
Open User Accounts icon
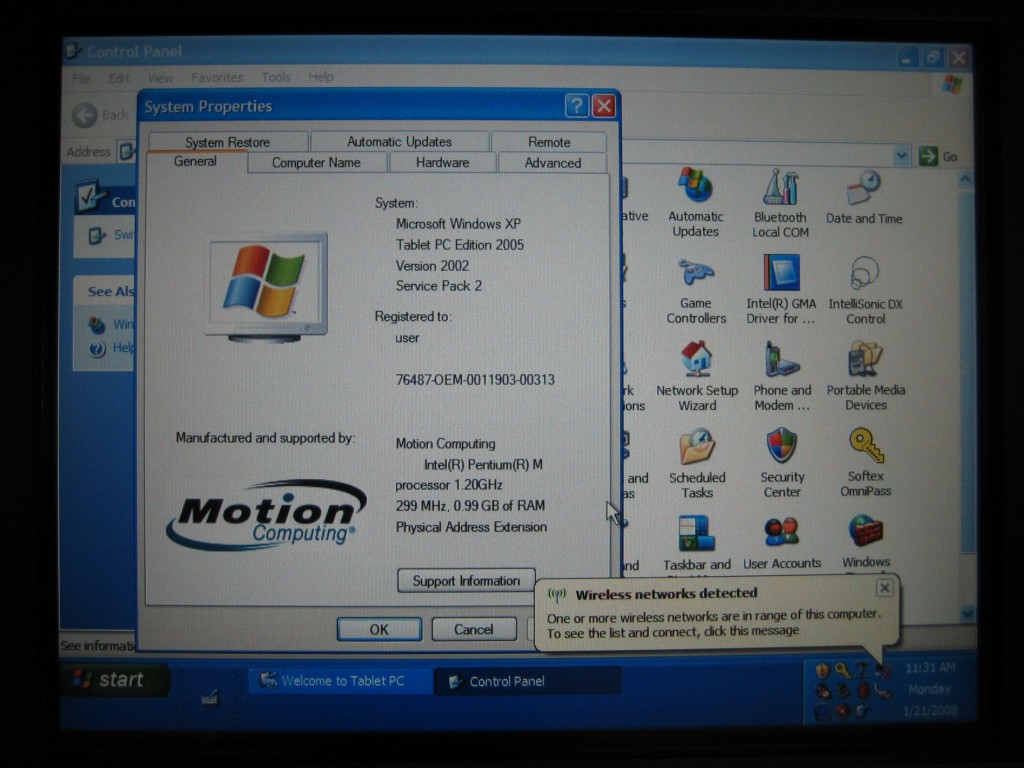click(782, 543)
